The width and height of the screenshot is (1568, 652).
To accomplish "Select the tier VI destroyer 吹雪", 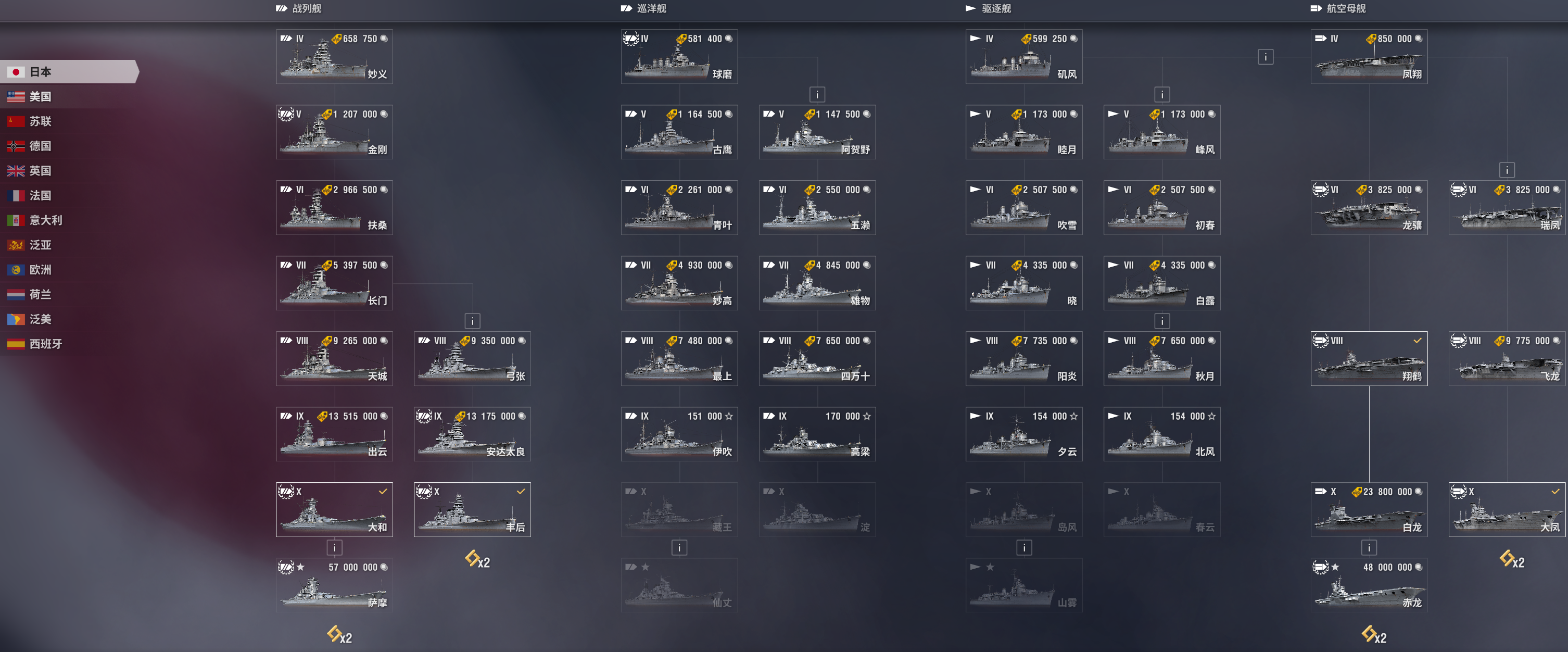I will click(x=1025, y=208).
